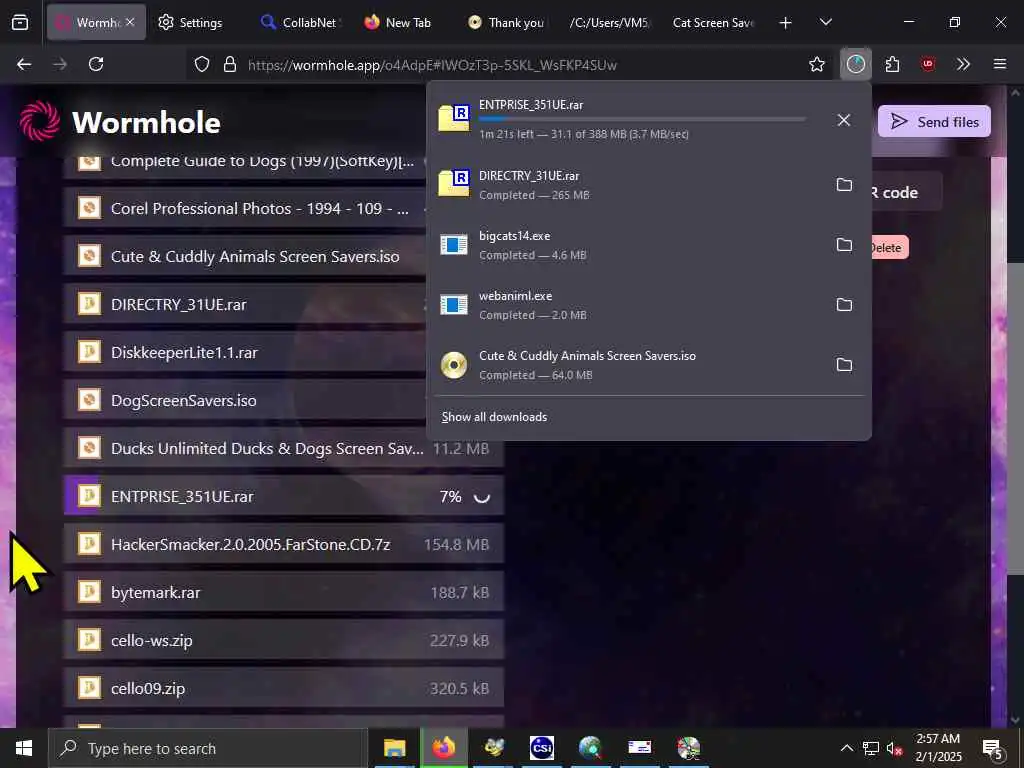Click the URL address bar
The height and width of the screenshot is (768, 1024).
(x=496, y=64)
